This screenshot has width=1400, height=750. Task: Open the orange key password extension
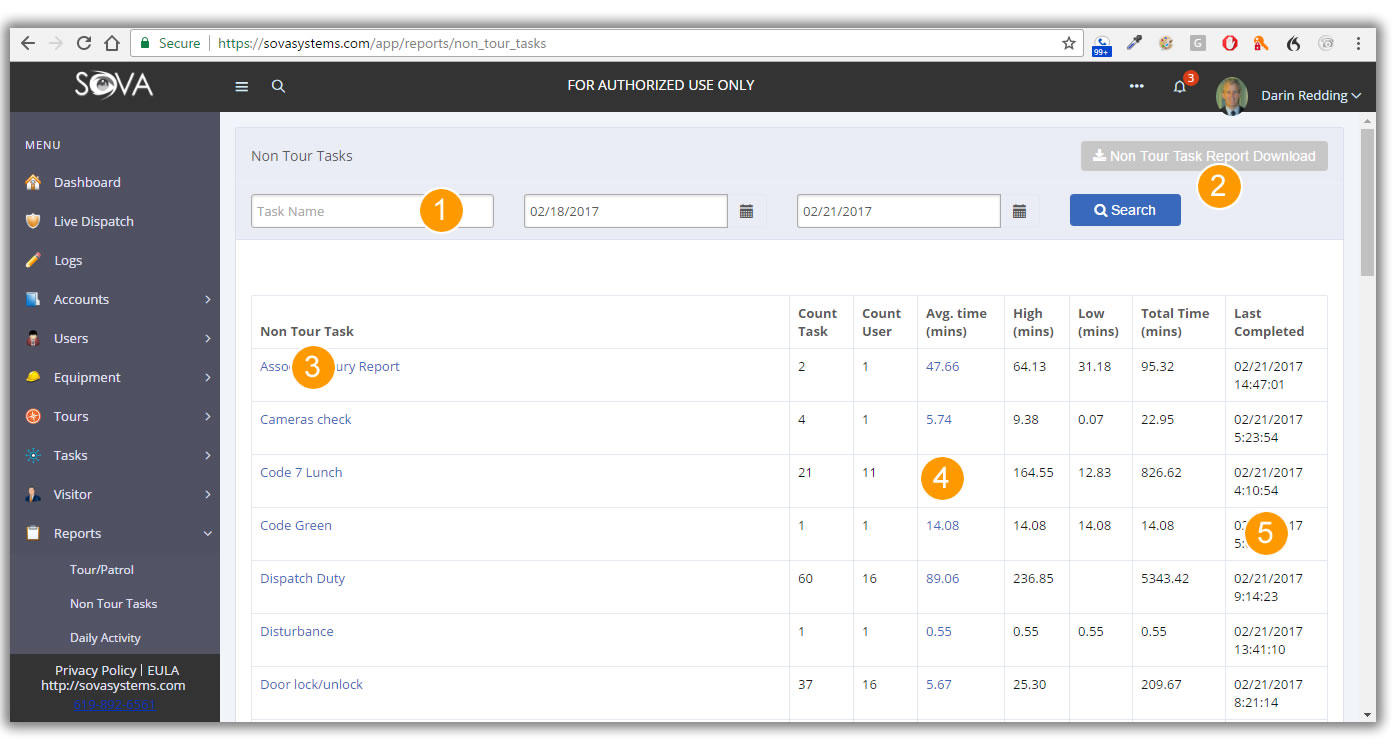tap(1261, 43)
